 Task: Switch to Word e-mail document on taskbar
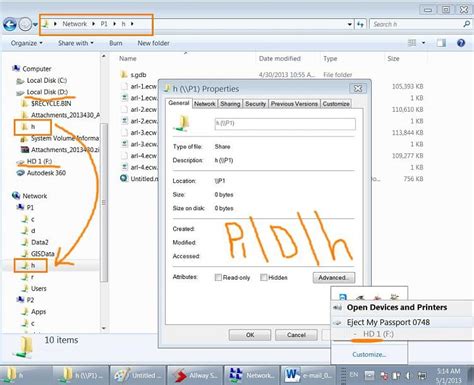point(309,375)
